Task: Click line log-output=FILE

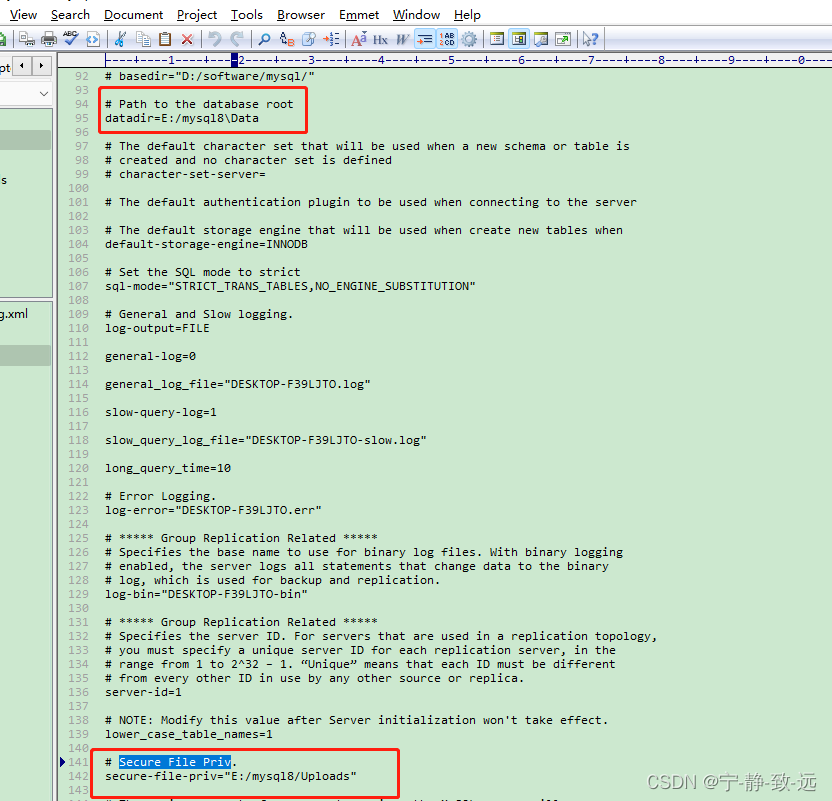Action: pos(157,328)
